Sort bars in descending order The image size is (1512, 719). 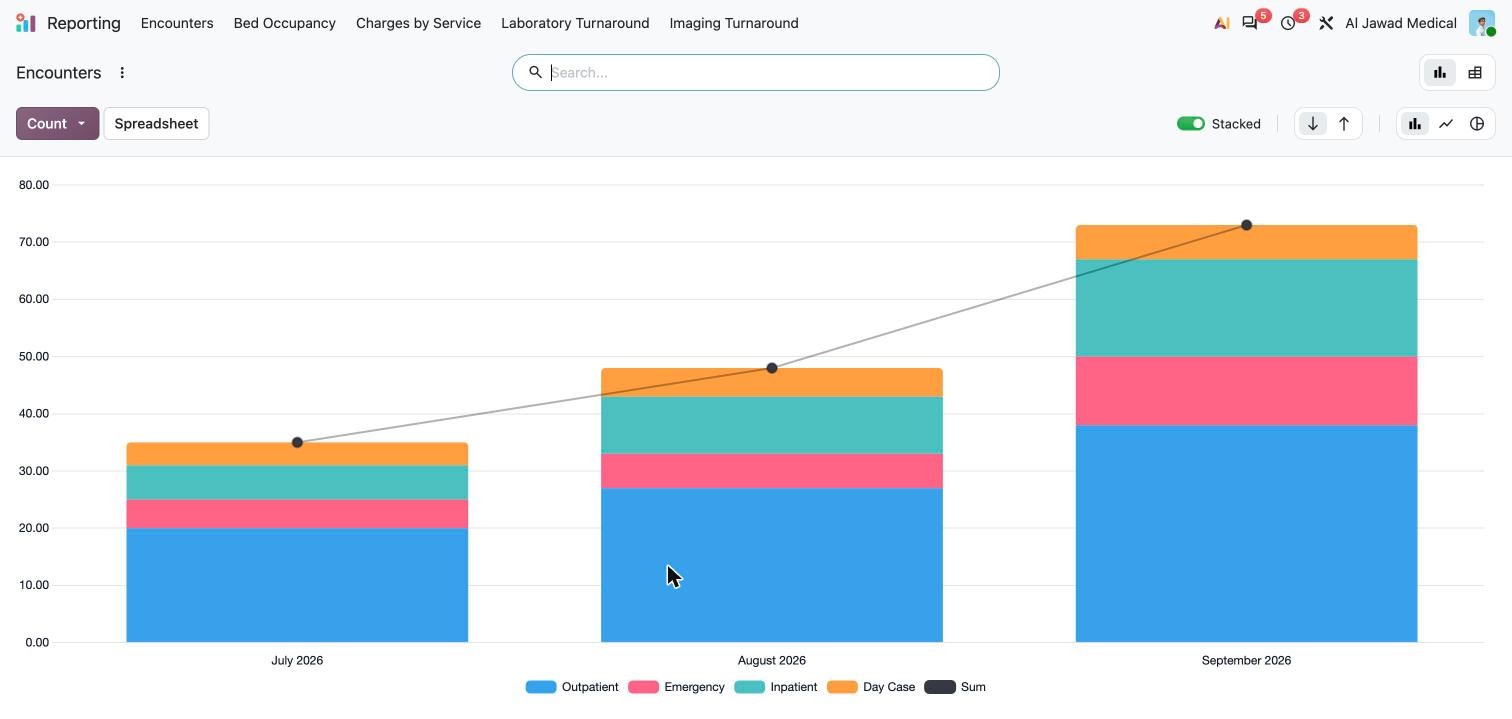coord(1313,124)
